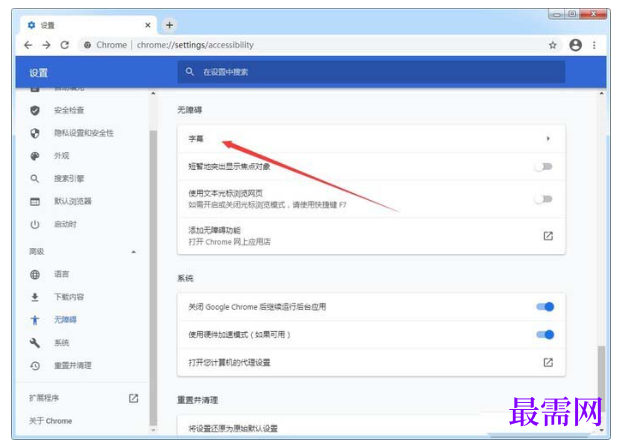Click external-link icon for 添加无障碍功能
This screenshot has height=443, width=621.
point(548,236)
